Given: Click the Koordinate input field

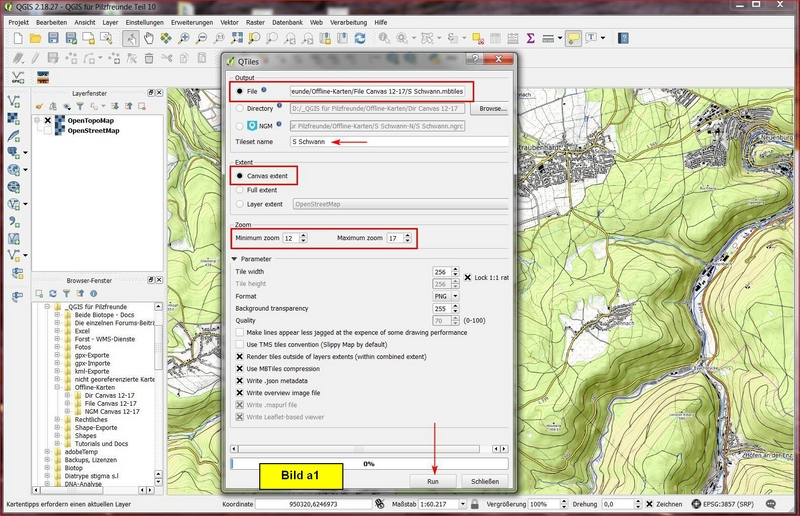Looking at the screenshot, I should pos(313,504).
